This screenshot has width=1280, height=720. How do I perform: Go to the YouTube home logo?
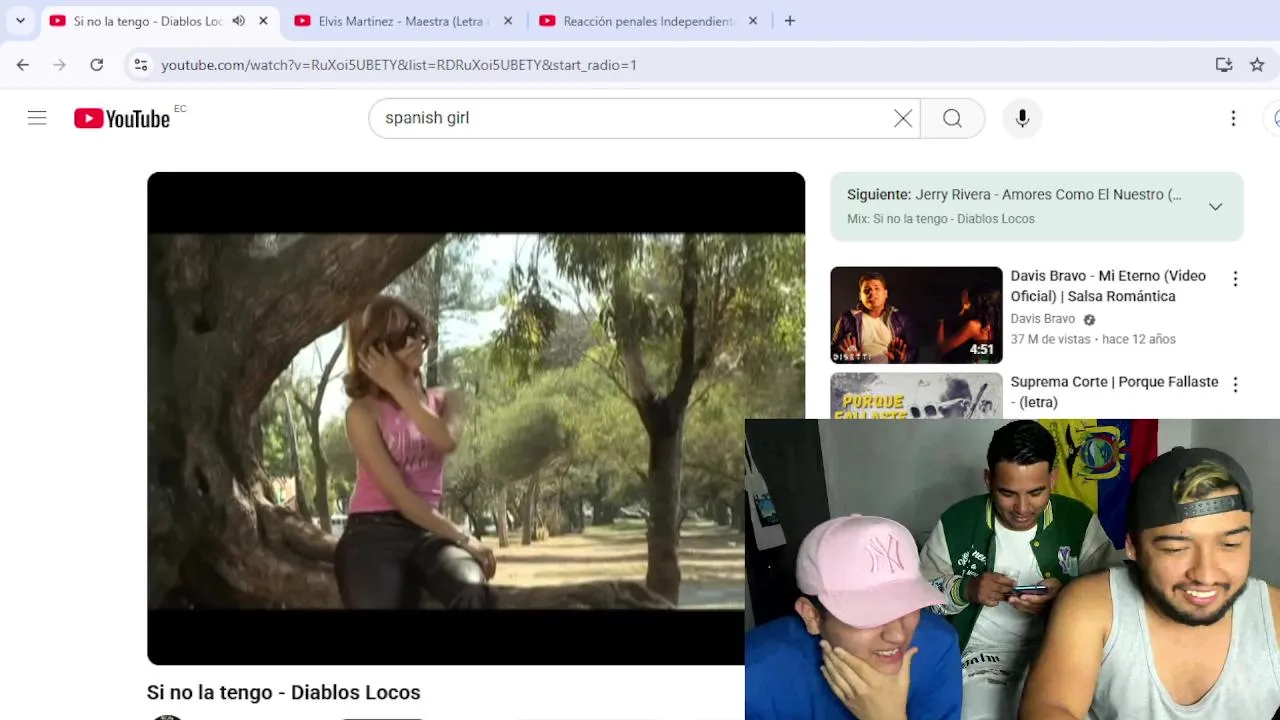coord(122,118)
